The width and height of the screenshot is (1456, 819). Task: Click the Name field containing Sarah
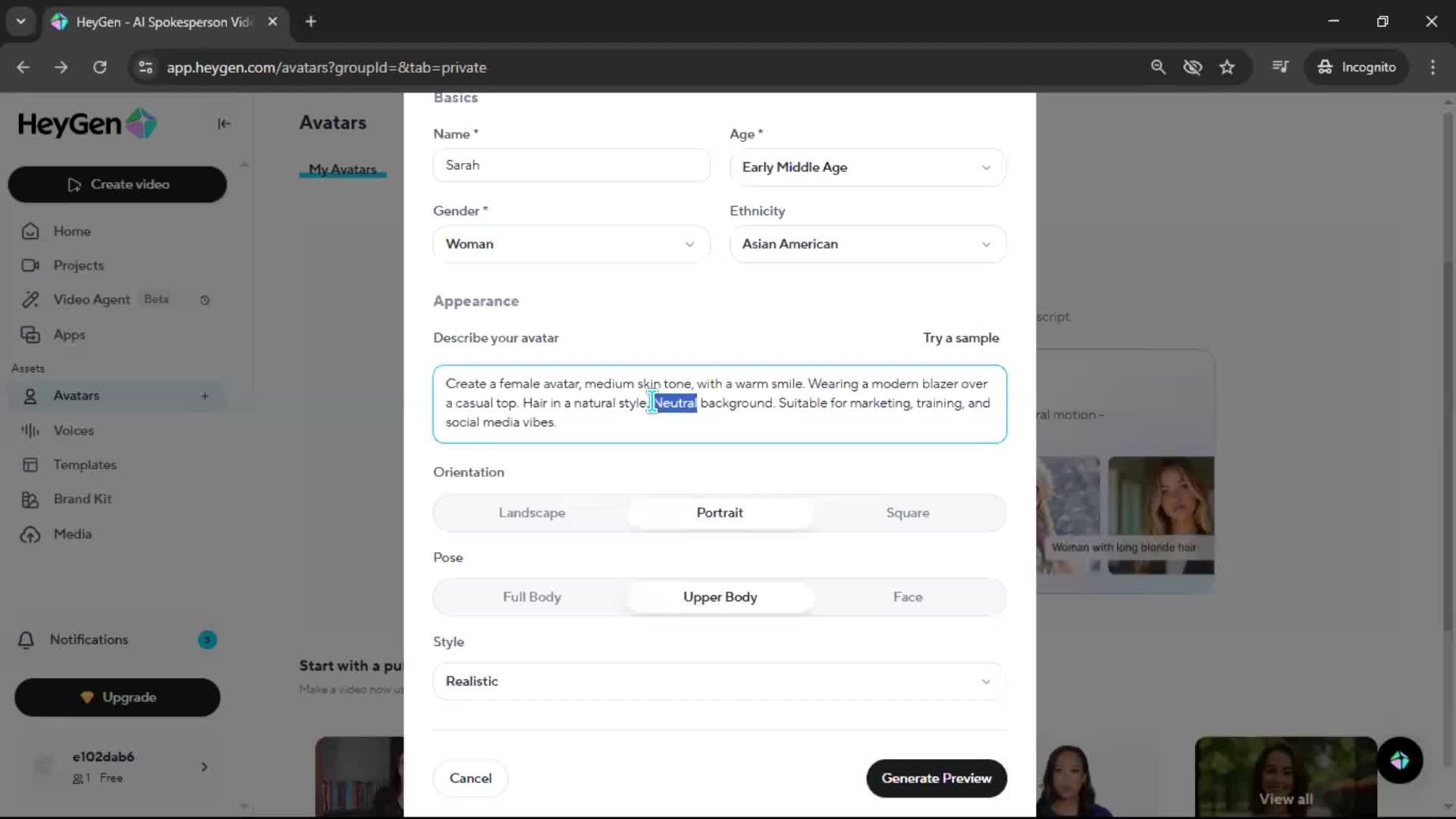570,165
